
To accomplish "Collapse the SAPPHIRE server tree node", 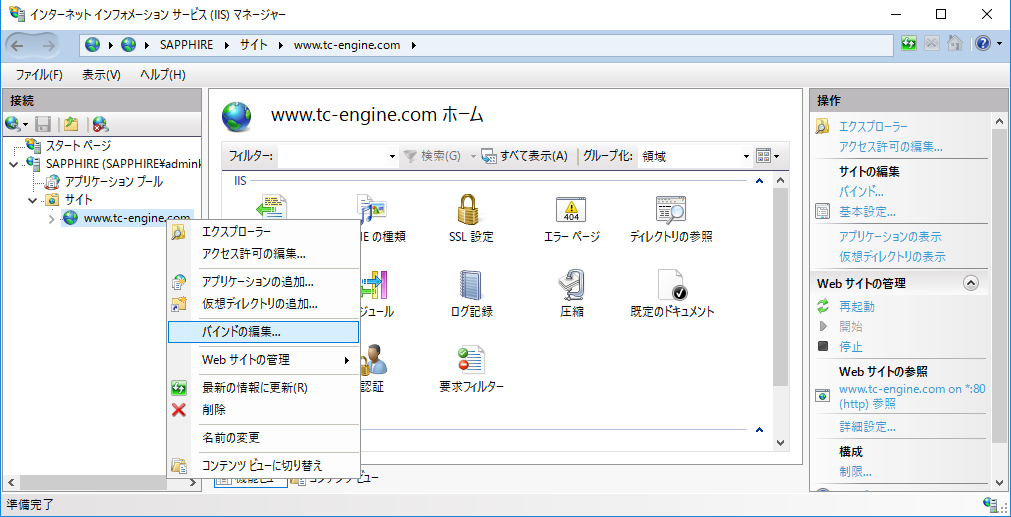I will (x=14, y=164).
